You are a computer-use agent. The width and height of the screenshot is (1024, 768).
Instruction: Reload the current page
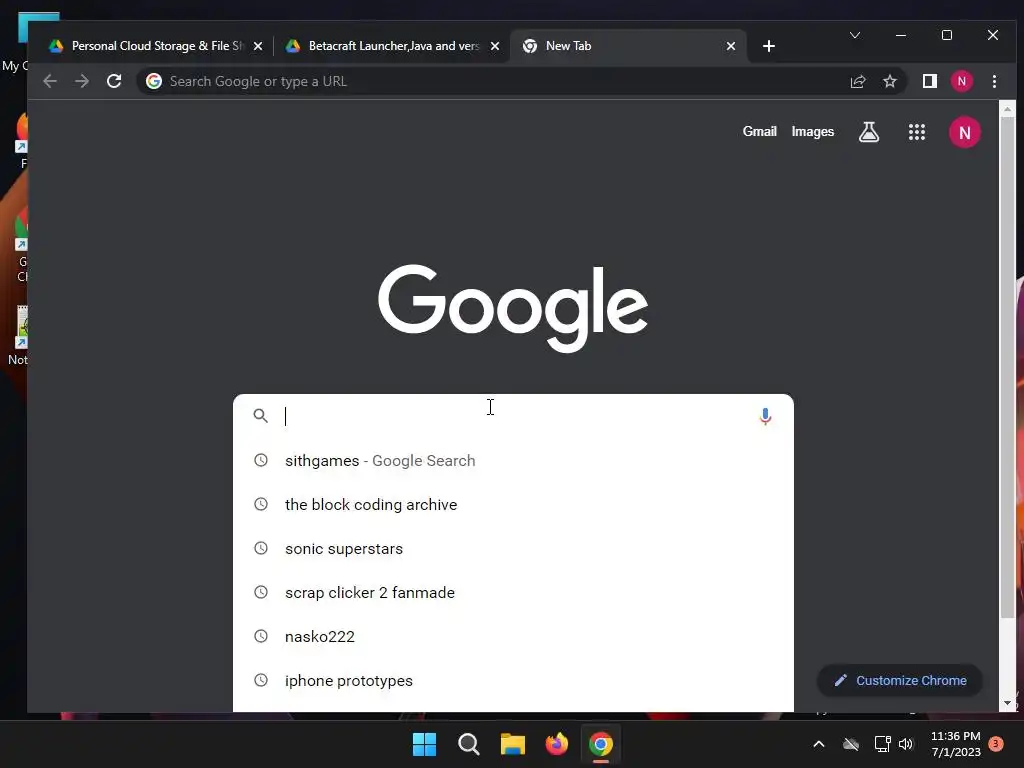coord(114,81)
